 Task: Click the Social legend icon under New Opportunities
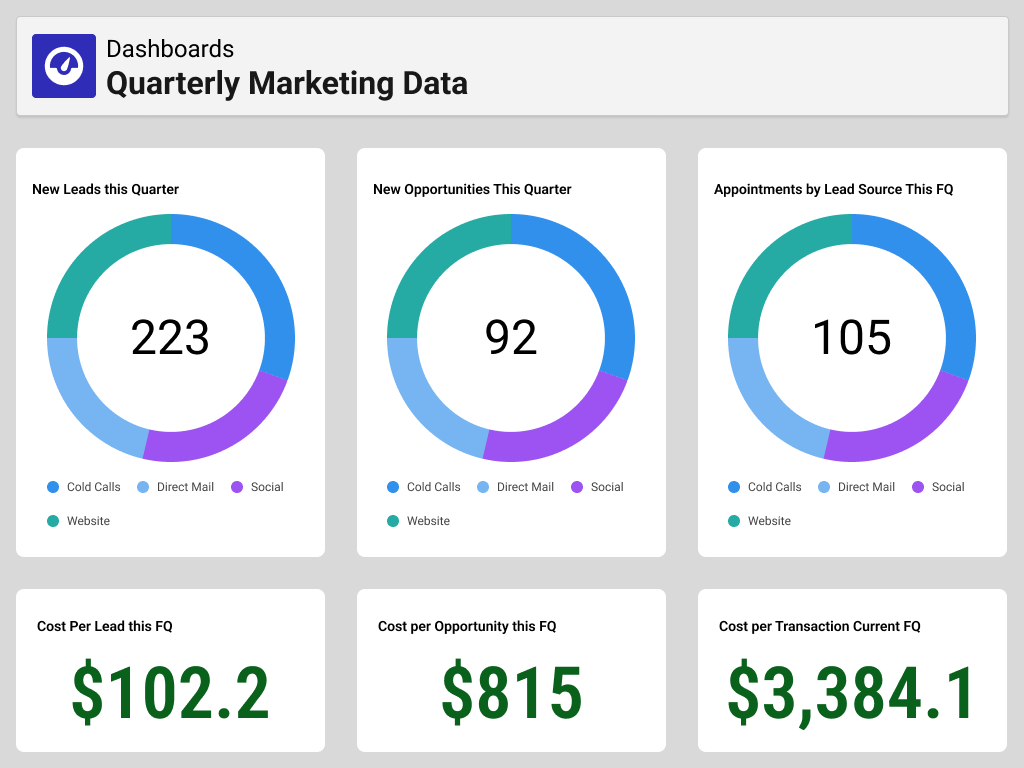576,487
